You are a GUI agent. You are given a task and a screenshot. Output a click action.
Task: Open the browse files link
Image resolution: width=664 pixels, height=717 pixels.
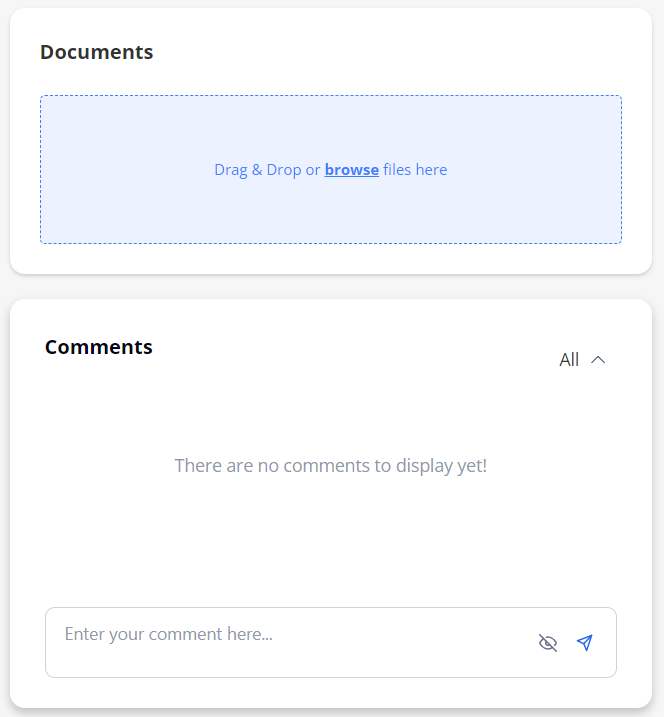coord(352,170)
